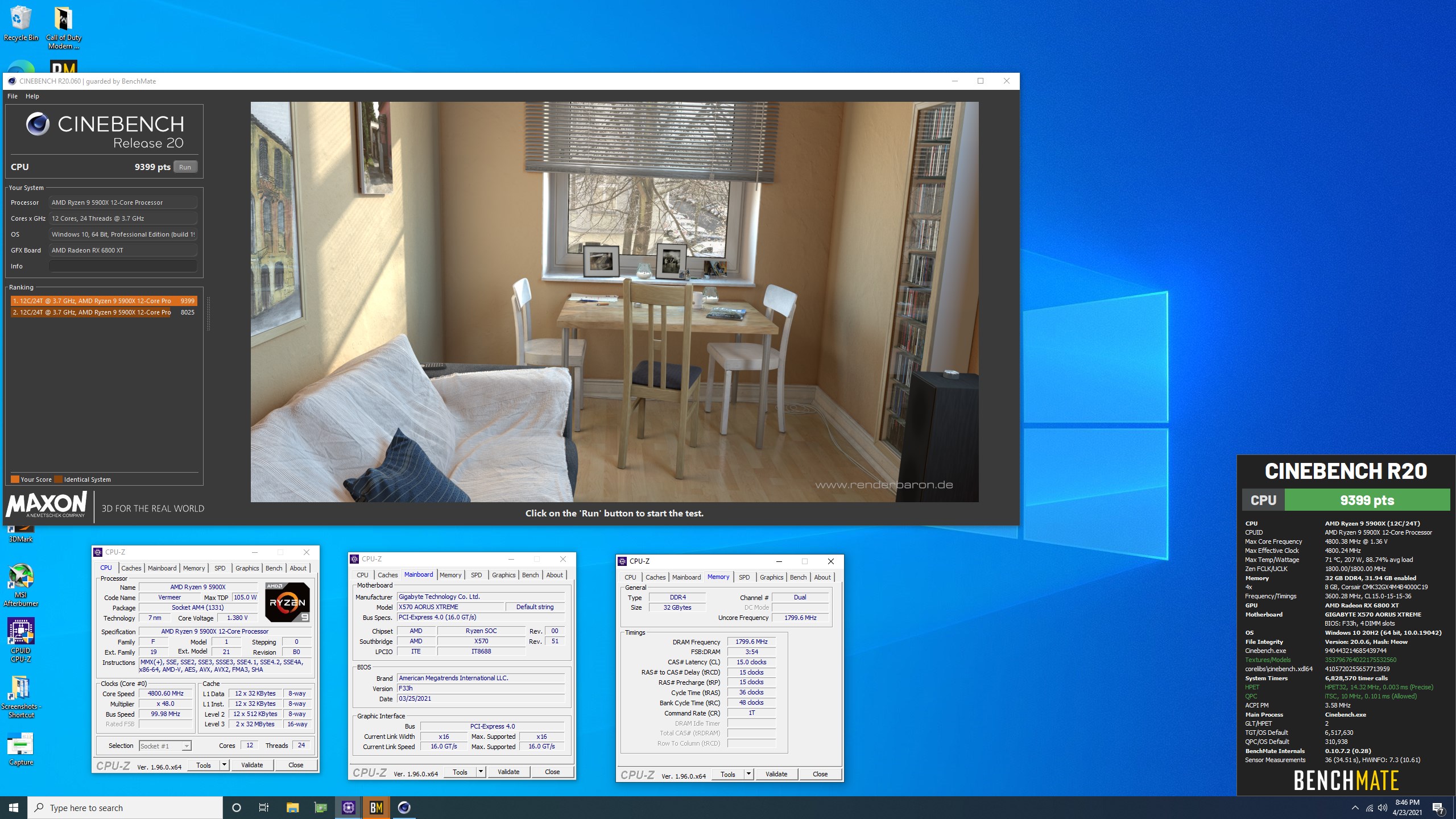Viewport: 1456px width, 819px height.
Task: Click the Cinebench title bar logo icon
Action: click(x=11, y=81)
